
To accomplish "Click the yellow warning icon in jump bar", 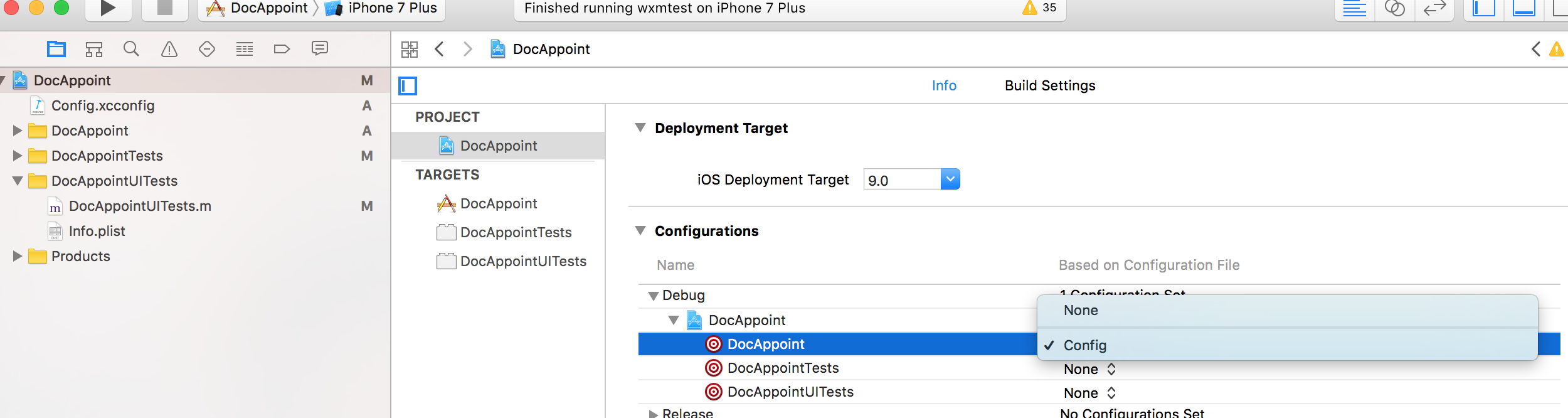I will [x=1557, y=49].
